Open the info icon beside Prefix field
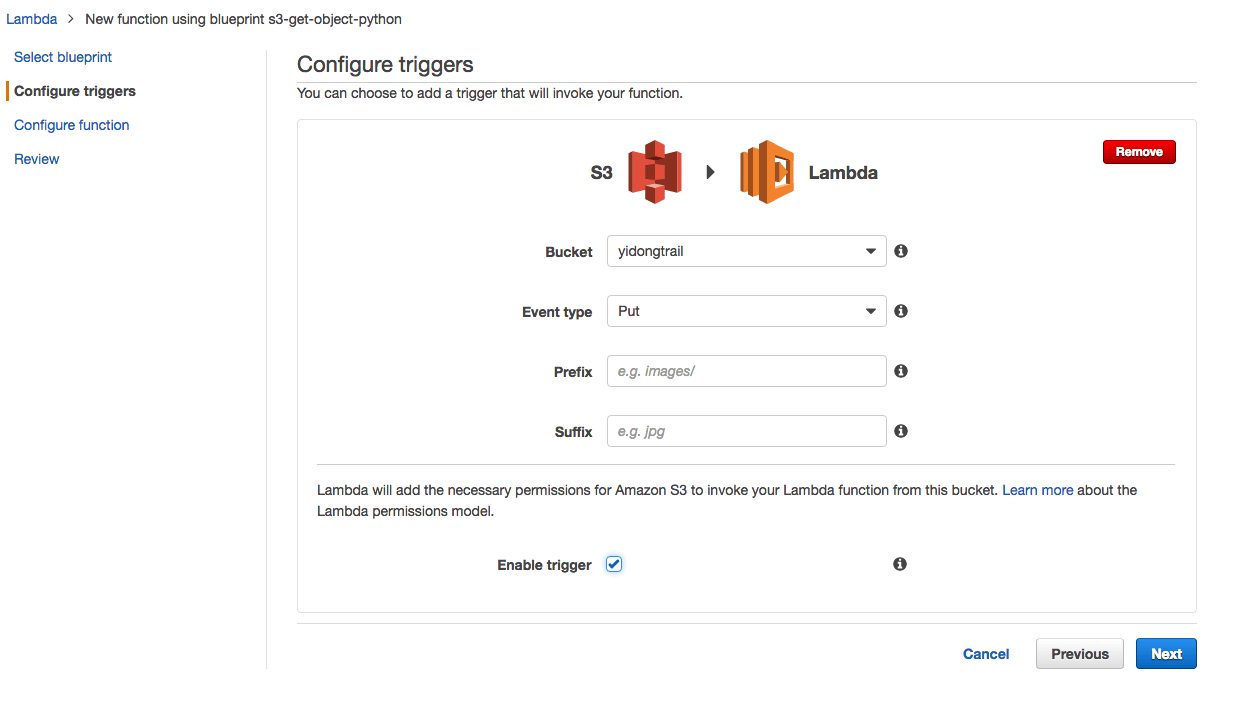This screenshot has height=718, width=1249. [x=901, y=371]
